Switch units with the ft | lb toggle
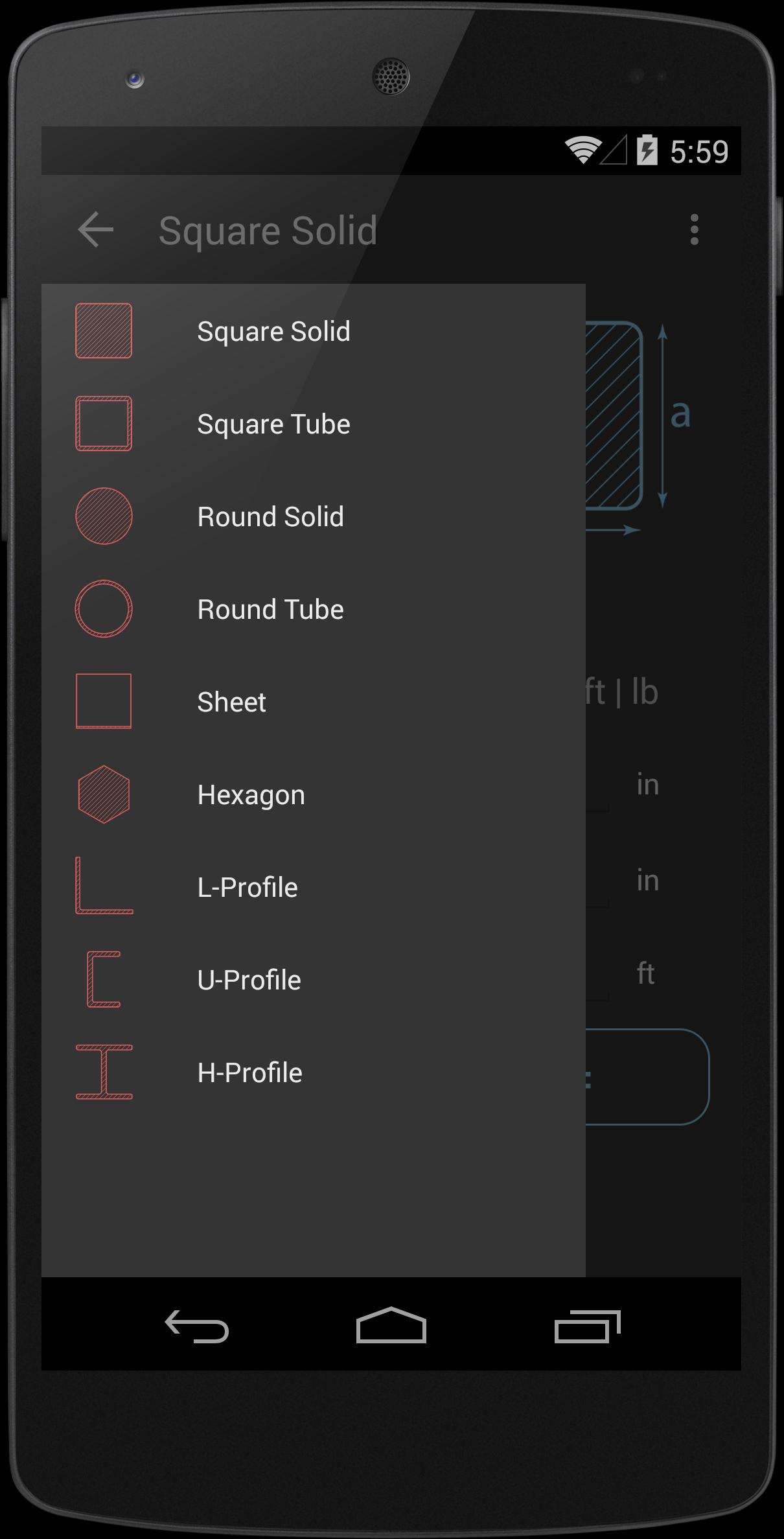The width and height of the screenshot is (784, 1539). click(x=622, y=693)
